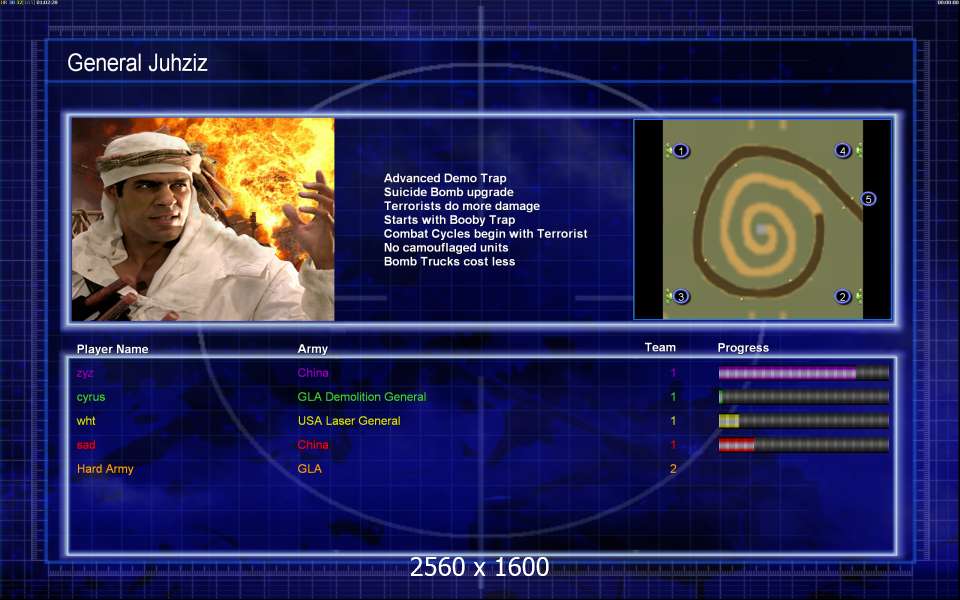The width and height of the screenshot is (960, 600).
Task: Click the red progress bar for sad
Action: pyautogui.click(x=803, y=444)
